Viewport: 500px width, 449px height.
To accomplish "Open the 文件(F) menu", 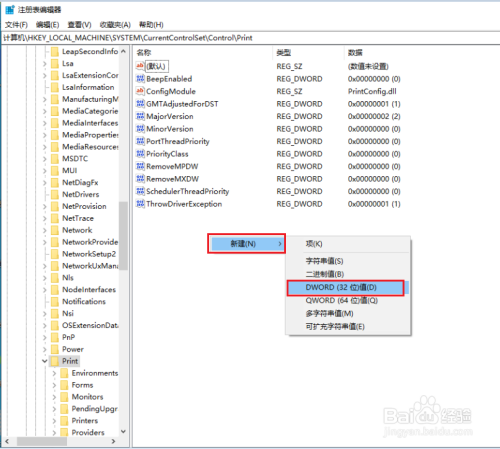I will 16,25.
